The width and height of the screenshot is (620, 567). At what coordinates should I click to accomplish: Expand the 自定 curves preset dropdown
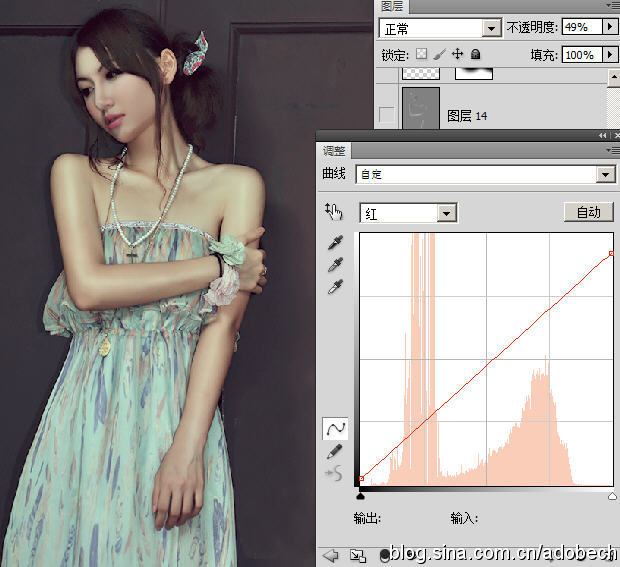click(x=604, y=175)
